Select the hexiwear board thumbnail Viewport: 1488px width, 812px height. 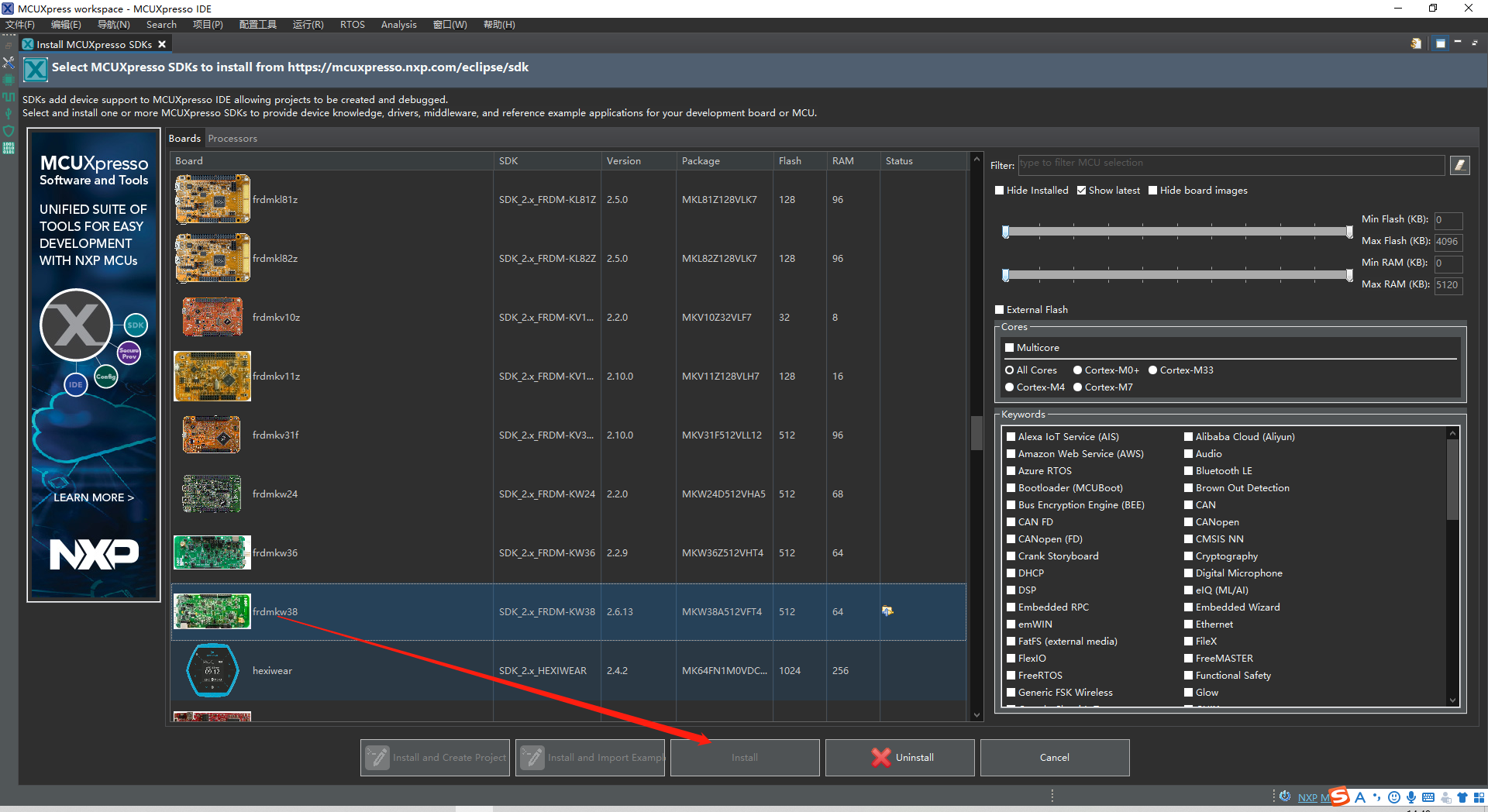212,670
